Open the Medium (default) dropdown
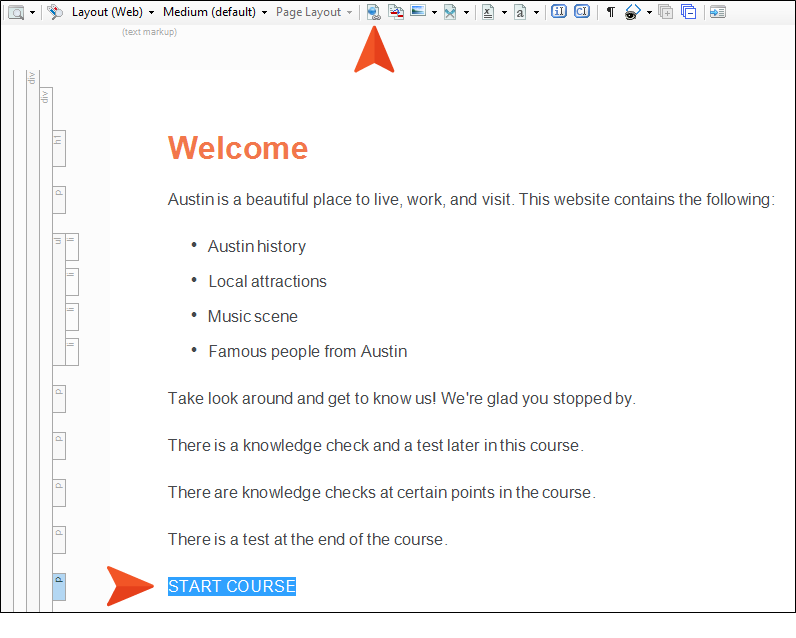This screenshot has height=638, width=796. pyautogui.click(x=215, y=12)
